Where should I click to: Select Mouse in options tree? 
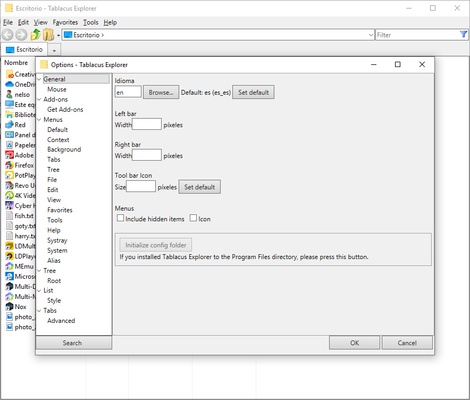57,89
